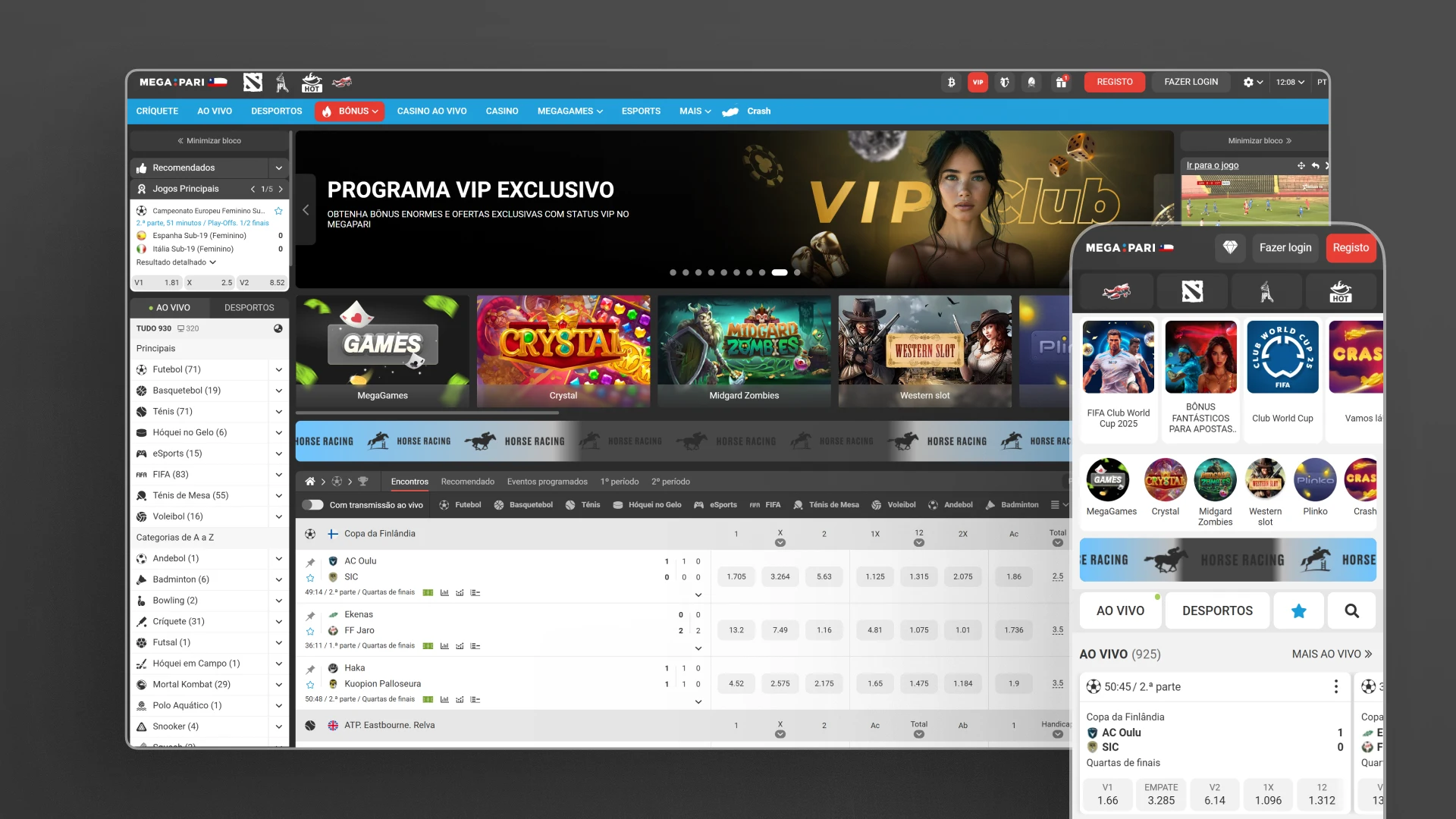
Task: Open the more sports list icon after Badminton
Action: (1055, 505)
